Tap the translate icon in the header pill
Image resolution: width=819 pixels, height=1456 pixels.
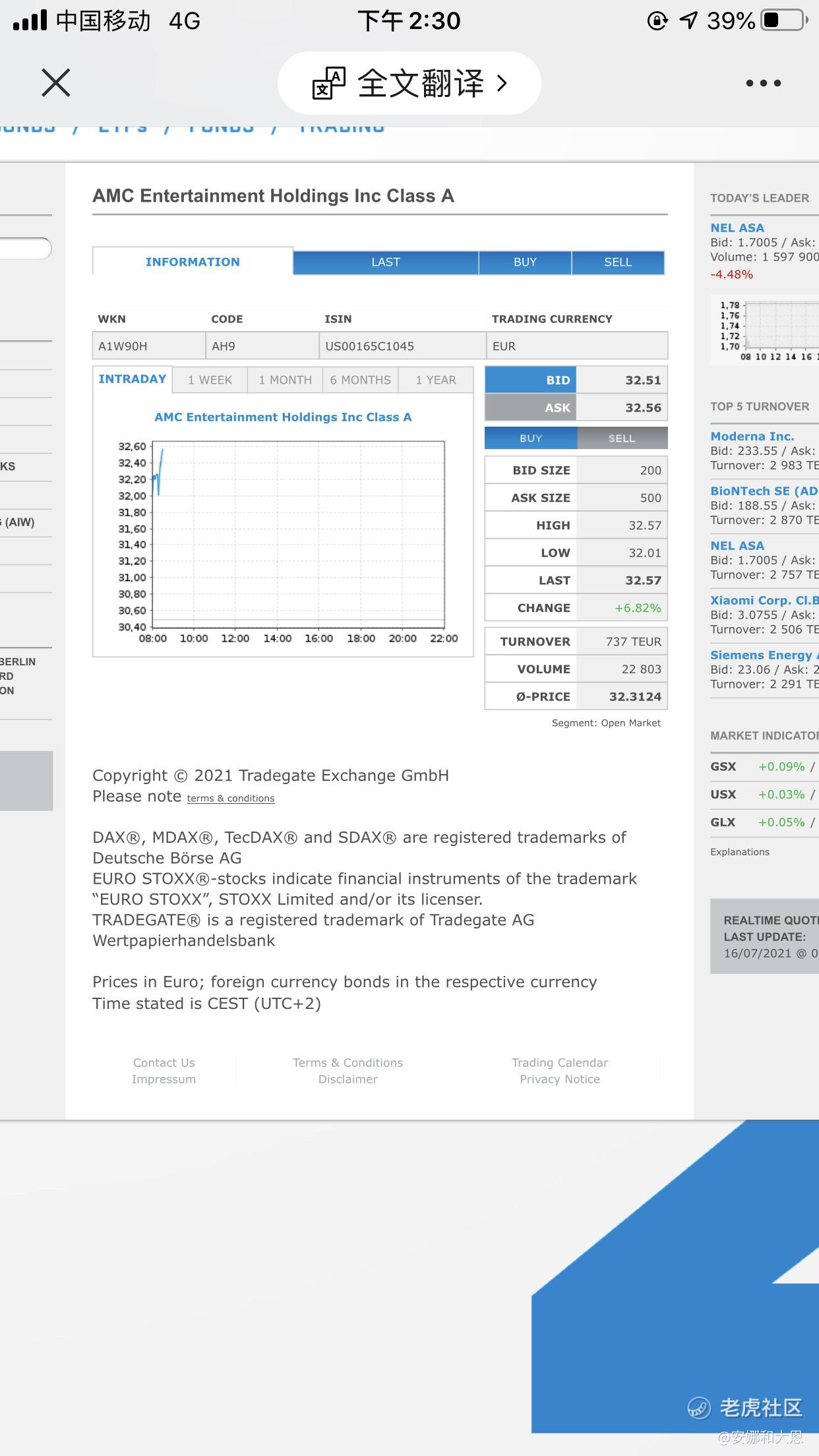328,83
